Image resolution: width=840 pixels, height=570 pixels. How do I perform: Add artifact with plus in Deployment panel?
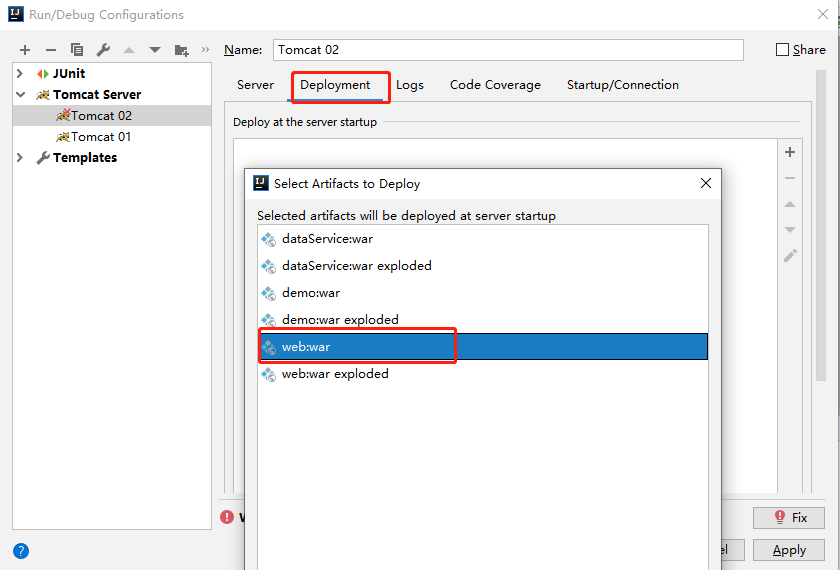tap(790, 152)
